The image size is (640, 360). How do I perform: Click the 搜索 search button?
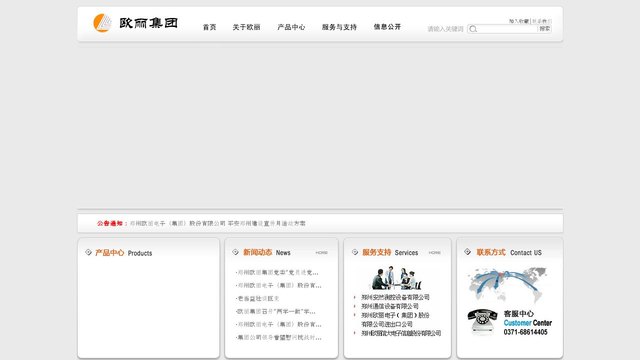544,29
